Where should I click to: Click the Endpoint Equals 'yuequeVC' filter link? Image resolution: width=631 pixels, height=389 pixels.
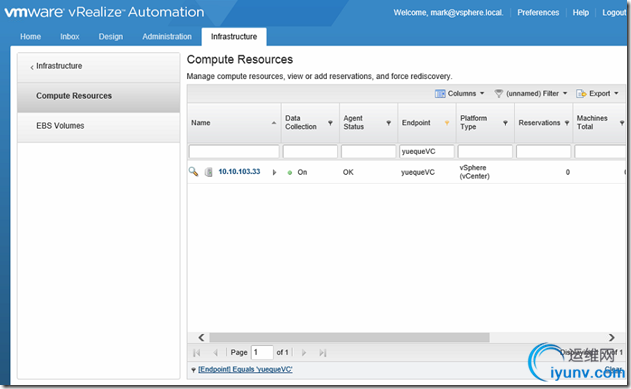(245, 369)
